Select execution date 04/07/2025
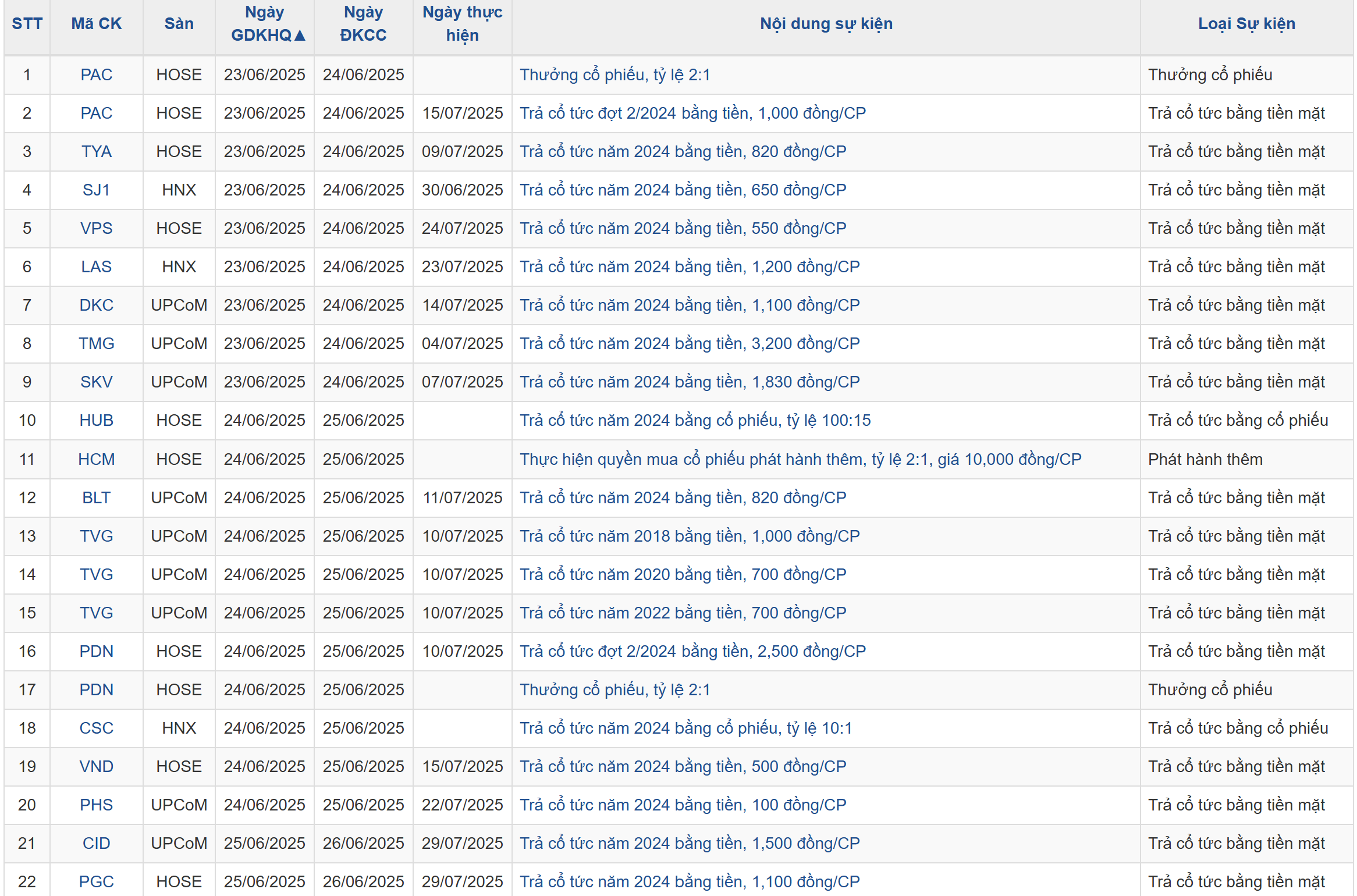Screen dimensions: 1357x896 tap(463, 344)
